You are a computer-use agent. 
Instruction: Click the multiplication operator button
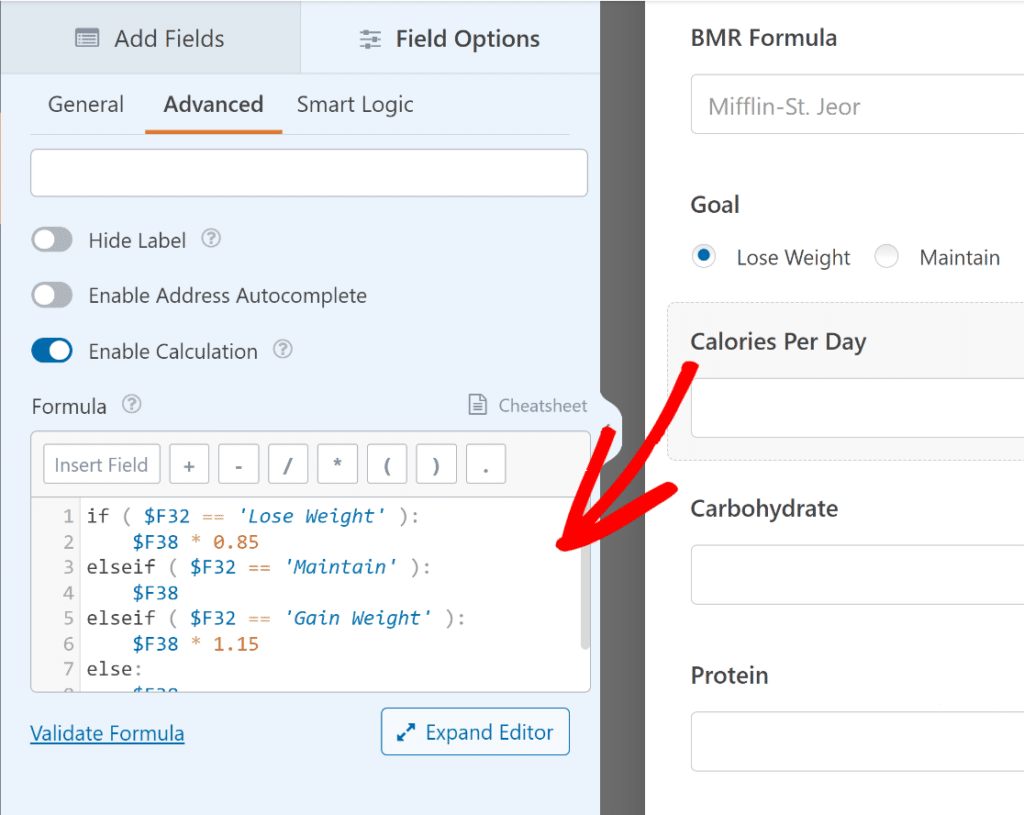[337, 463]
